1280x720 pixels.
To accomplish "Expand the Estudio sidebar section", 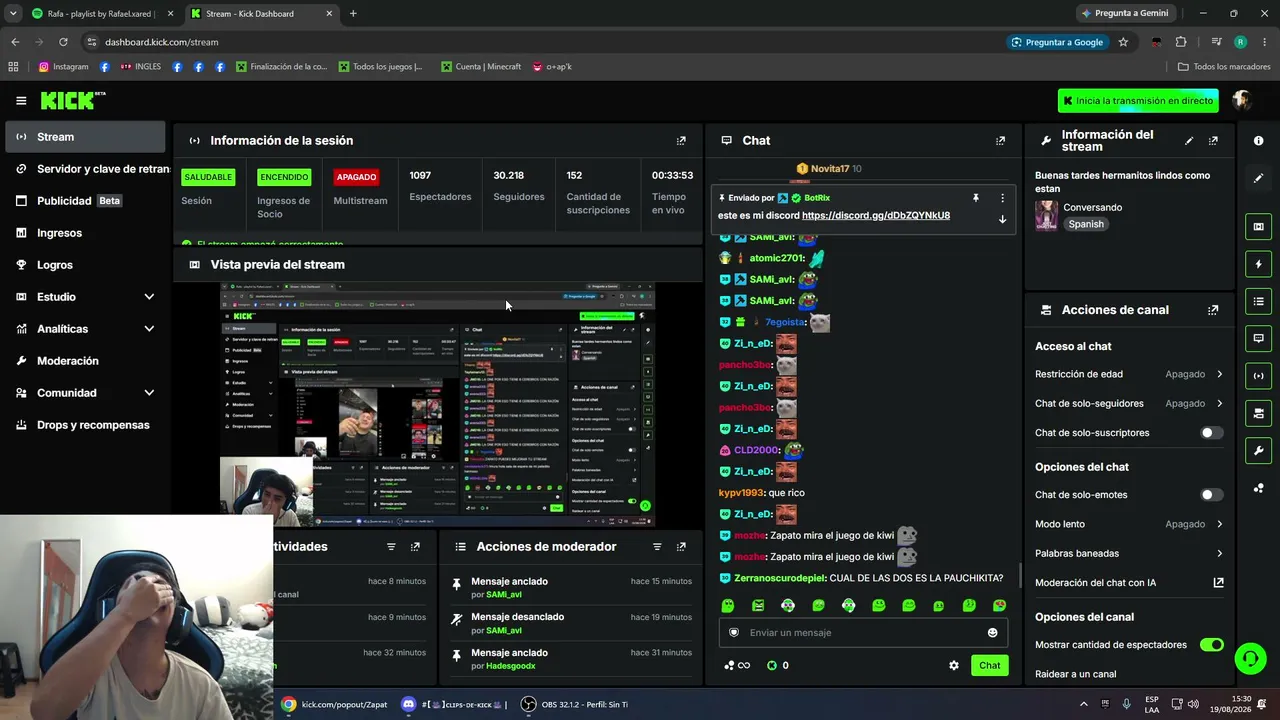I will tap(85, 297).
